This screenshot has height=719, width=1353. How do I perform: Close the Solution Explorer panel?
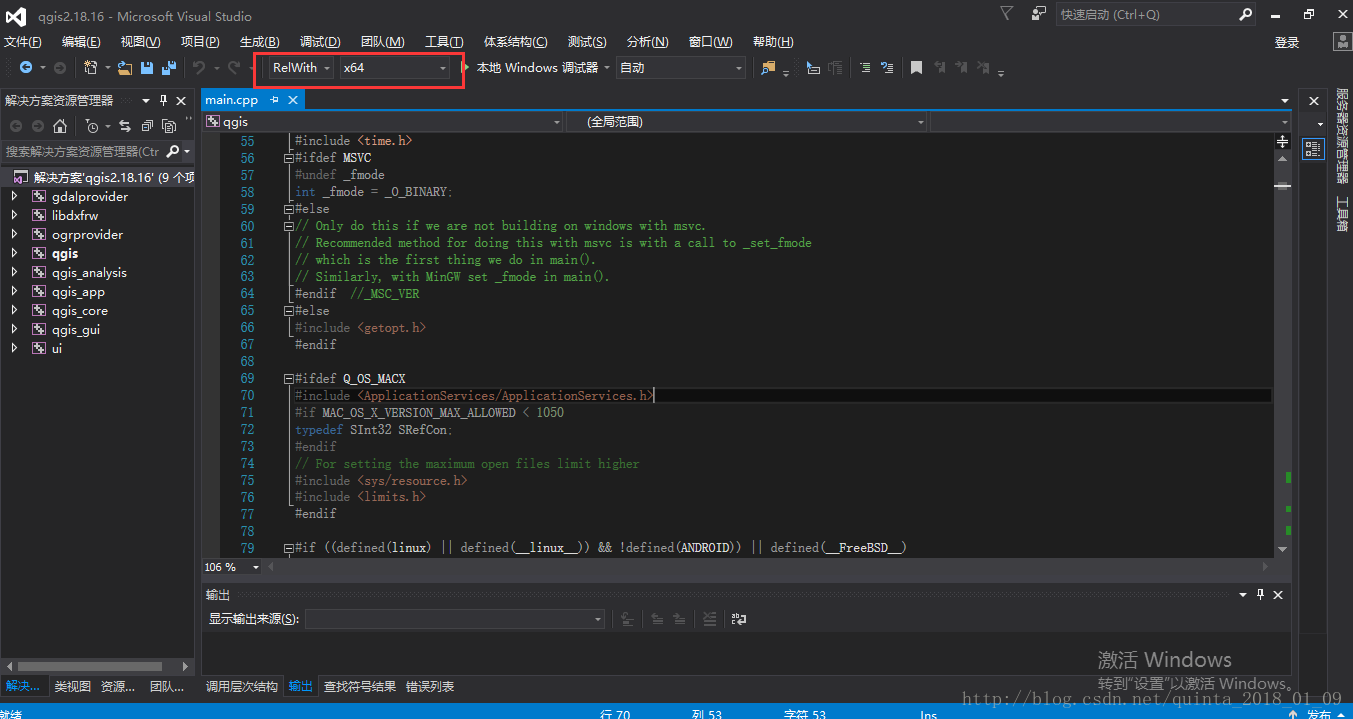(x=181, y=100)
